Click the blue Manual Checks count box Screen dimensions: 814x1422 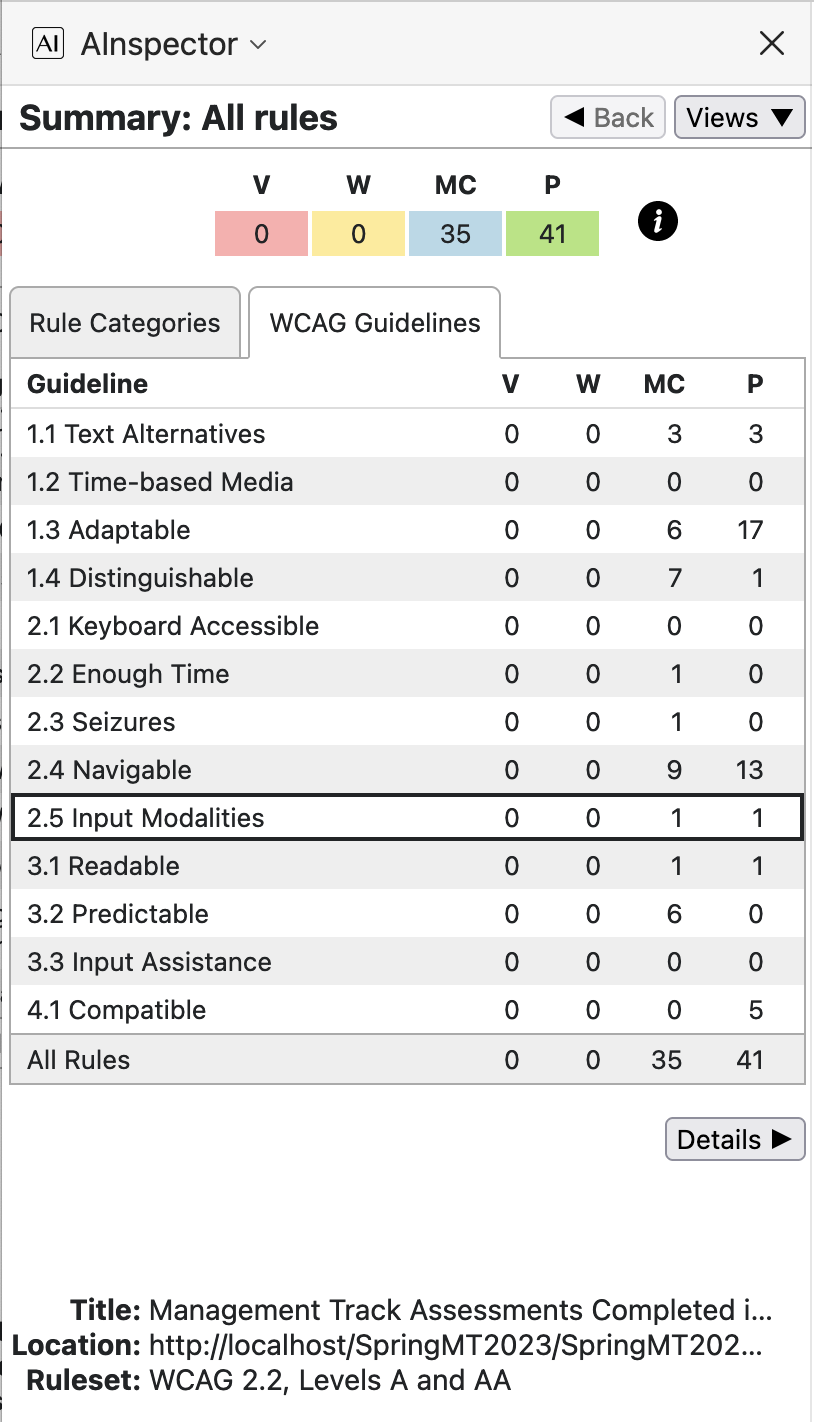(455, 234)
